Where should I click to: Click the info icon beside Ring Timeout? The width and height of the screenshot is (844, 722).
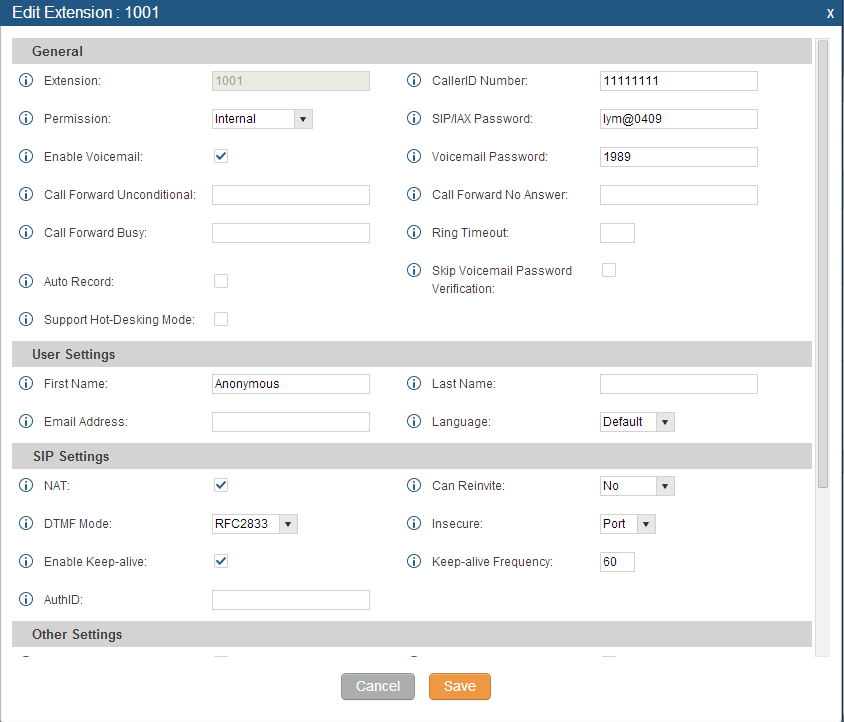click(414, 233)
